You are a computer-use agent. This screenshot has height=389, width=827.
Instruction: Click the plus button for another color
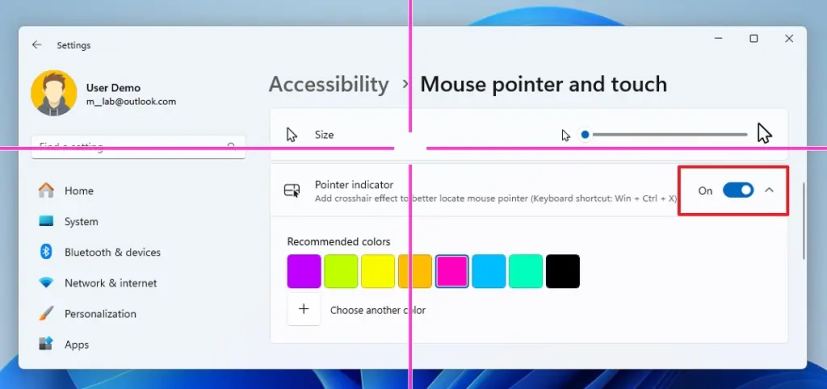point(304,309)
